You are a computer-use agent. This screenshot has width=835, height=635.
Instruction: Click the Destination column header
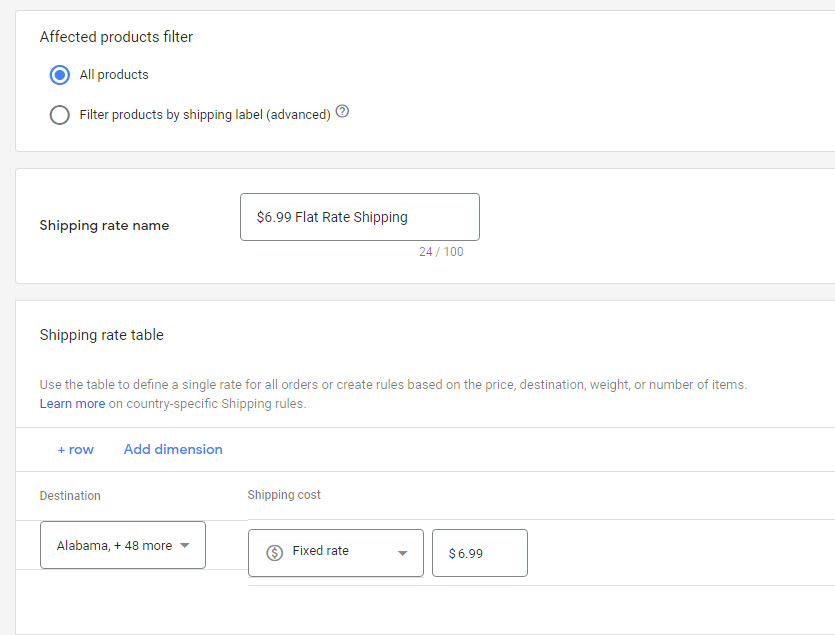pyautogui.click(x=70, y=496)
